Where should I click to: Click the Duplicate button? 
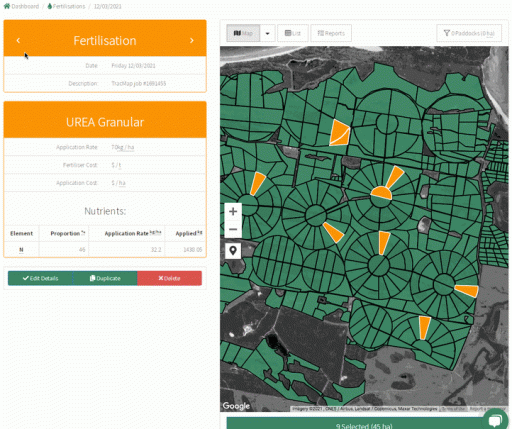pyautogui.click(x=105, y=278)
